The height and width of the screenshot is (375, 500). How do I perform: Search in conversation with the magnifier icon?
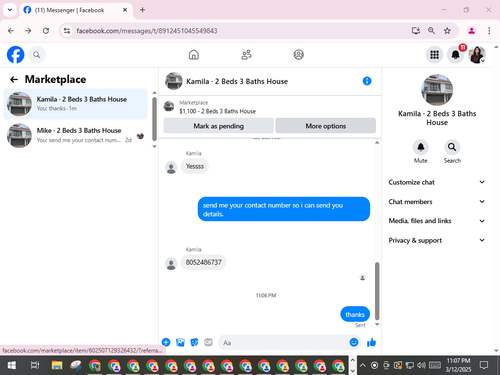pos(452,147)
